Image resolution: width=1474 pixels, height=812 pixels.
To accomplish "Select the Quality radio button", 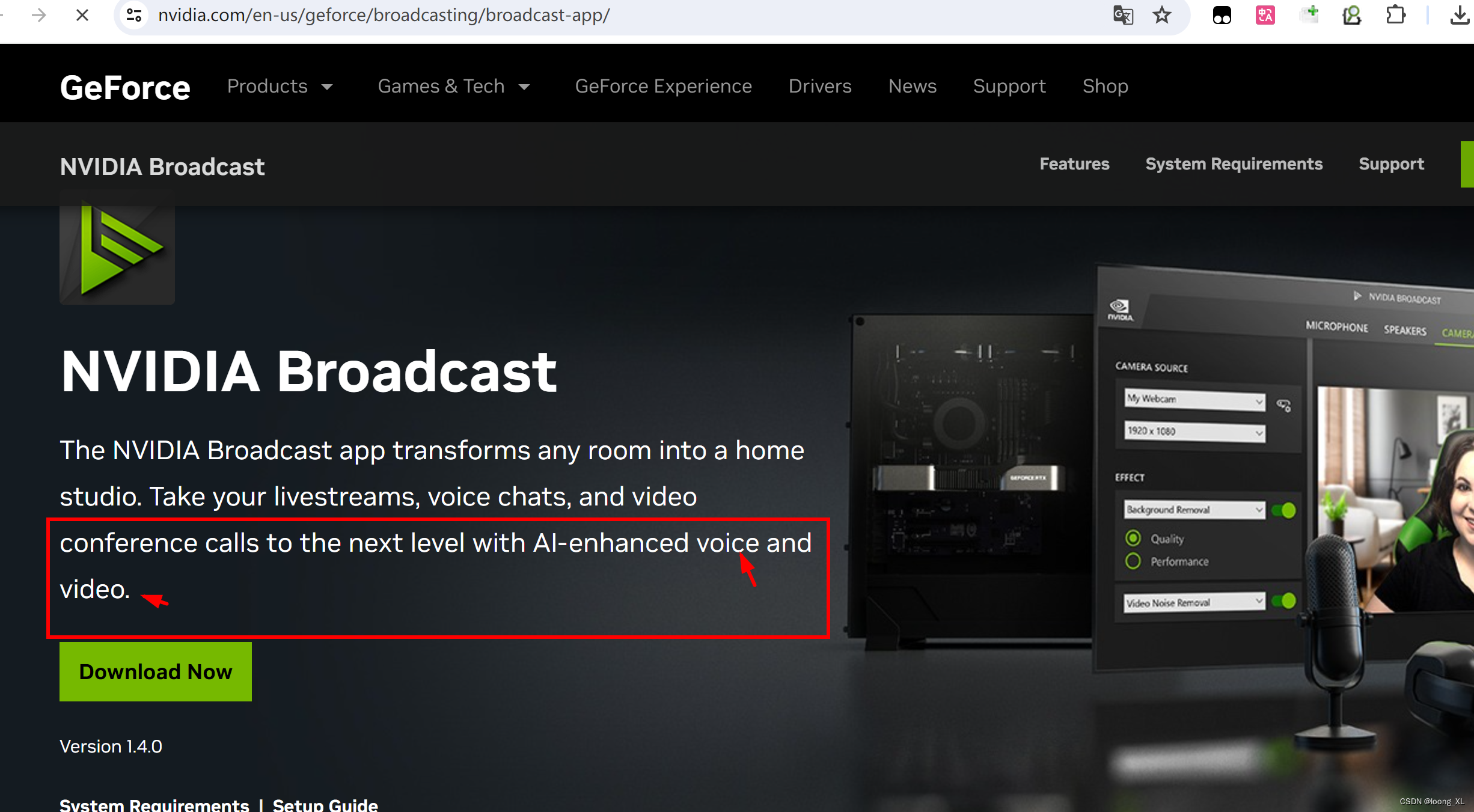I will (x=1133, y=538).
